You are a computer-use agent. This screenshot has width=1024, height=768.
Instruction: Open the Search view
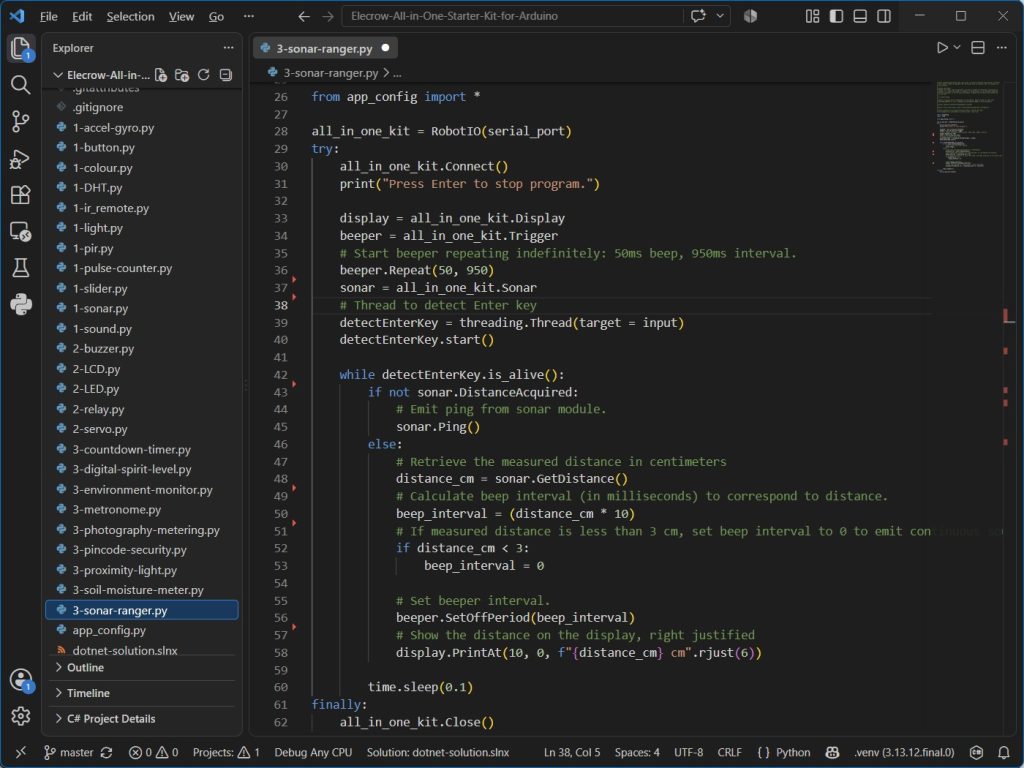tap(20, 84)
